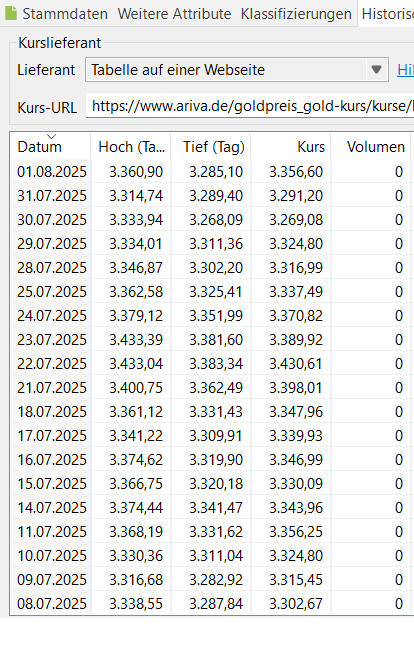Screen dimensions: 414x651
Task: Switch to Weitere Attribute tab
Action: click(174, 14)
